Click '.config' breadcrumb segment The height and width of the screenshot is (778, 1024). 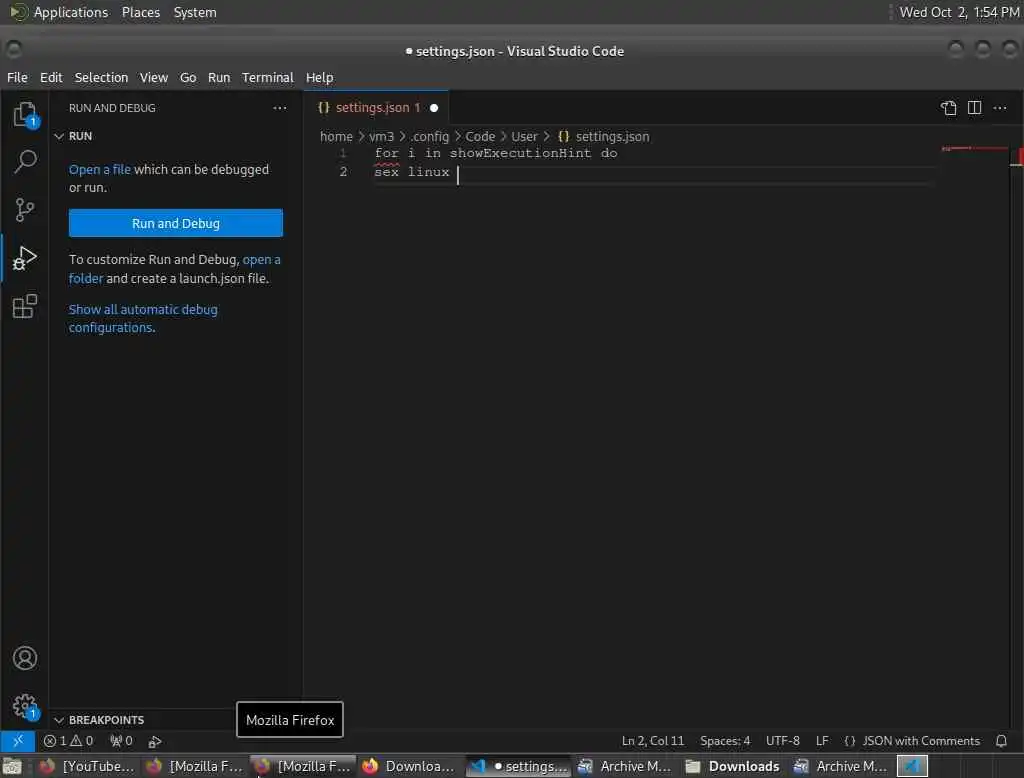(x=430, y=137)
